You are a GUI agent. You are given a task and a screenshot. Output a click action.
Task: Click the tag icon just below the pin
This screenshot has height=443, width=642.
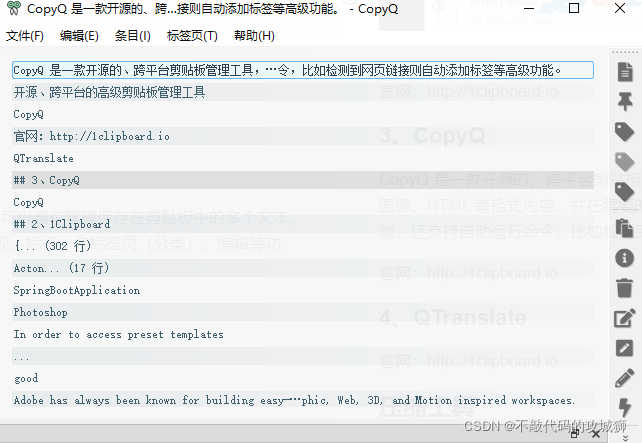pyautogui.click(x=625, y=132)
